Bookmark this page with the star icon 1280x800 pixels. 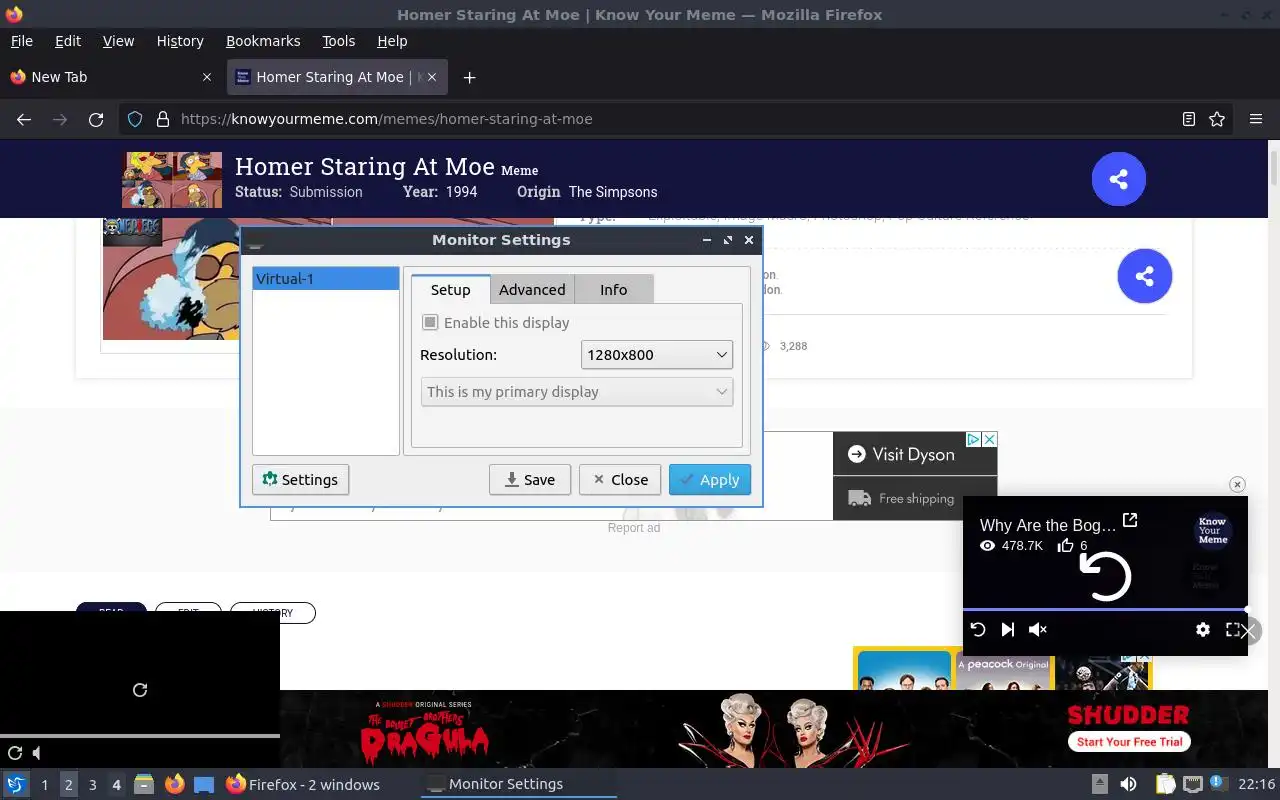(1217, 119)
